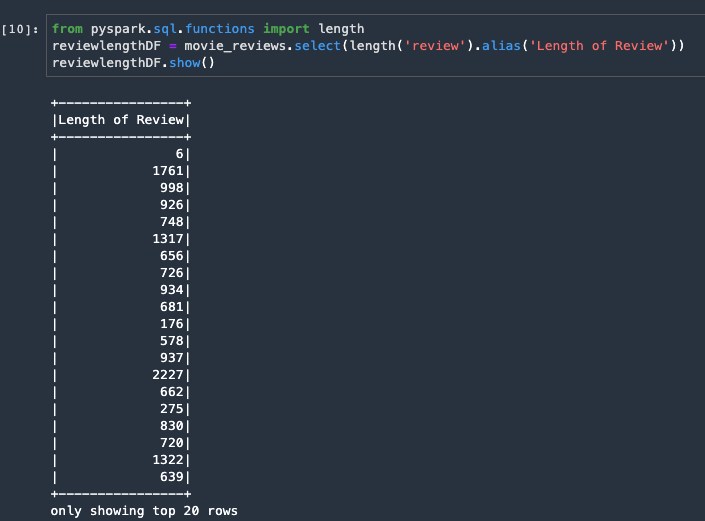This screenshot has height=521, width=705.
Task: Click the 'review' string in select call
Action: pyautogui.click(x=435, y=46)
